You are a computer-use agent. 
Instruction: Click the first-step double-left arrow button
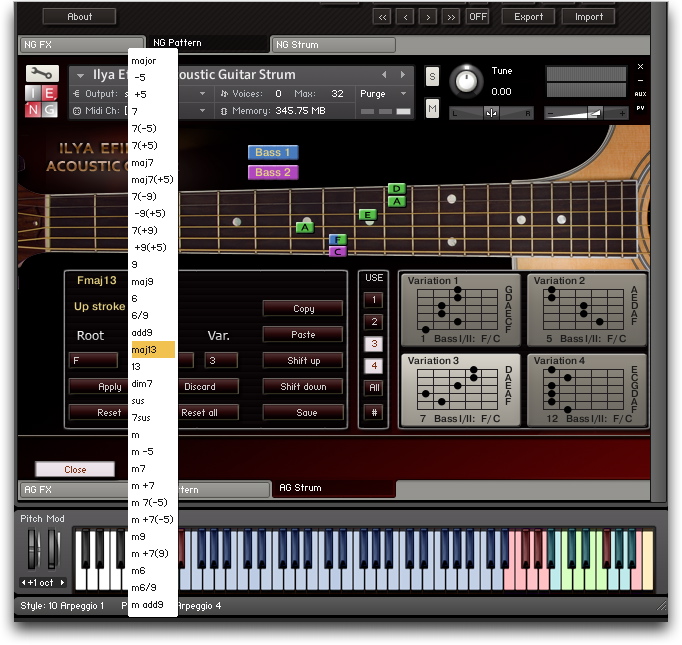pyautogui.click(x=382, y=17)
